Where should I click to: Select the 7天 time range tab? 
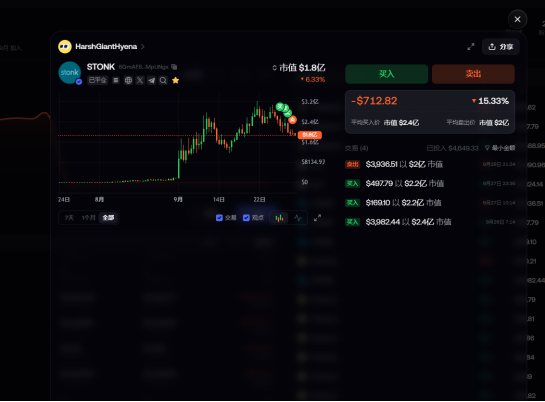[69, 218]
